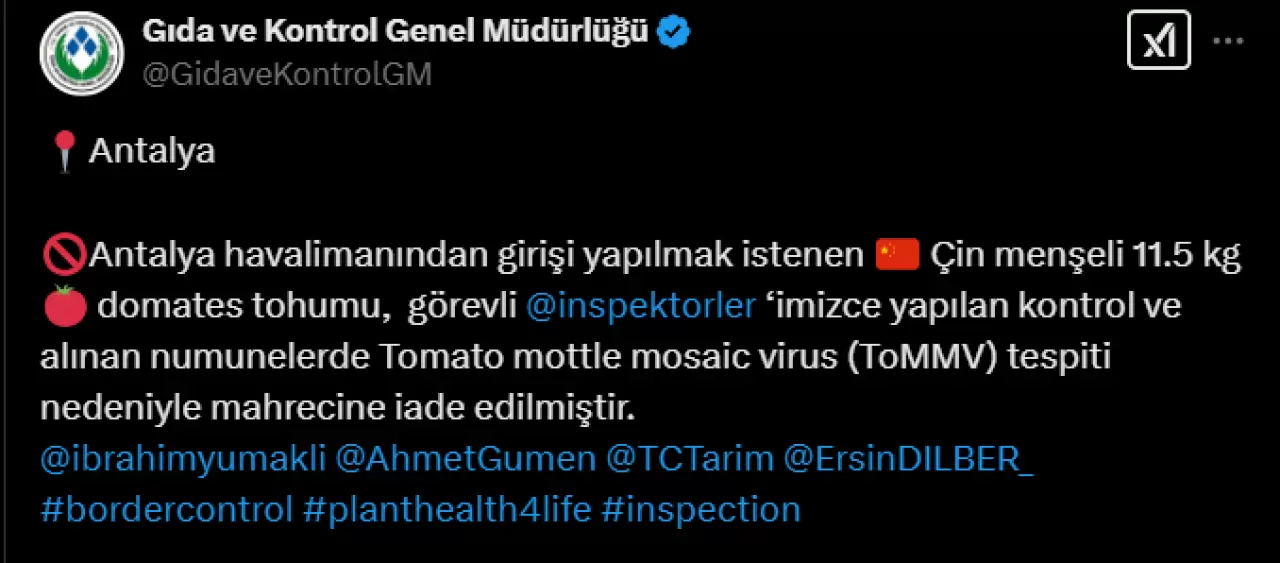The width and height of the screenshot is (1280, 563).
Task: Click the red prohibited sign emoji
Action: click(64, 257)
